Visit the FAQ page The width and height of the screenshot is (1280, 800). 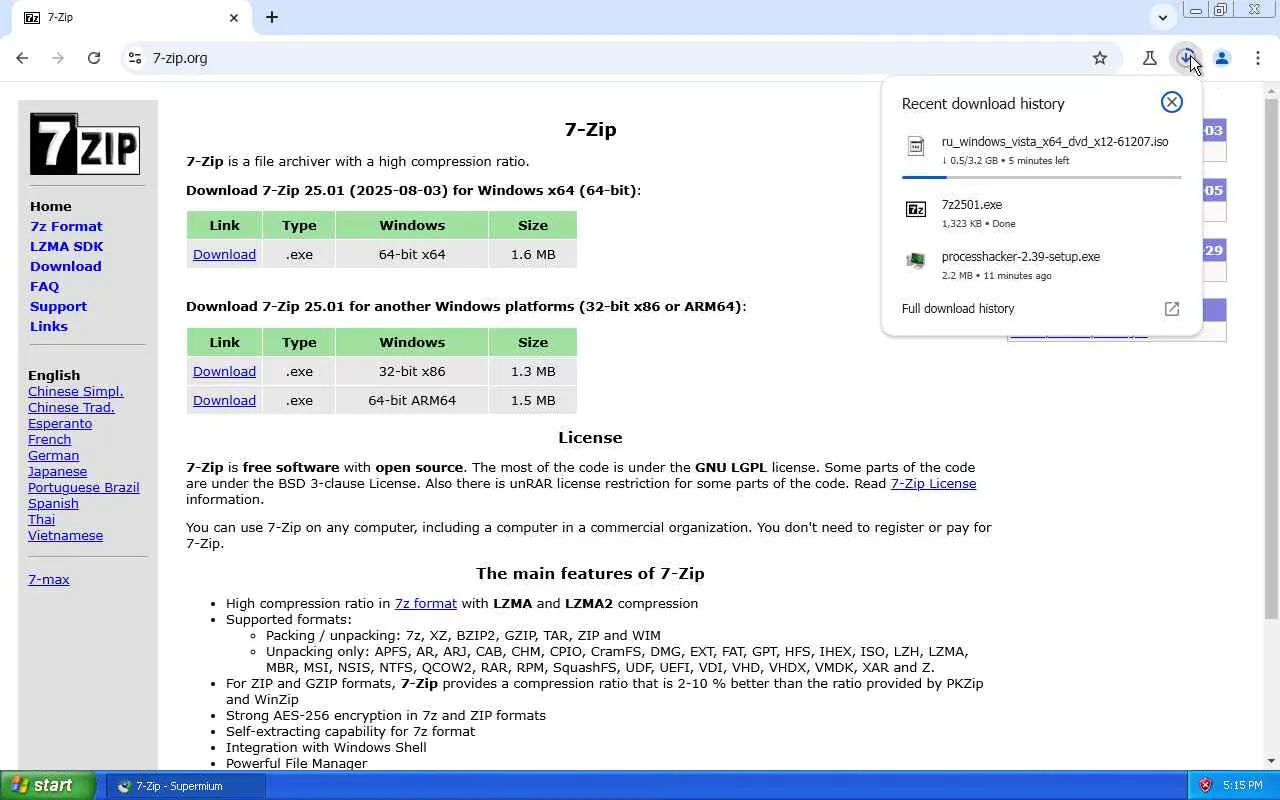coord(45,286)
